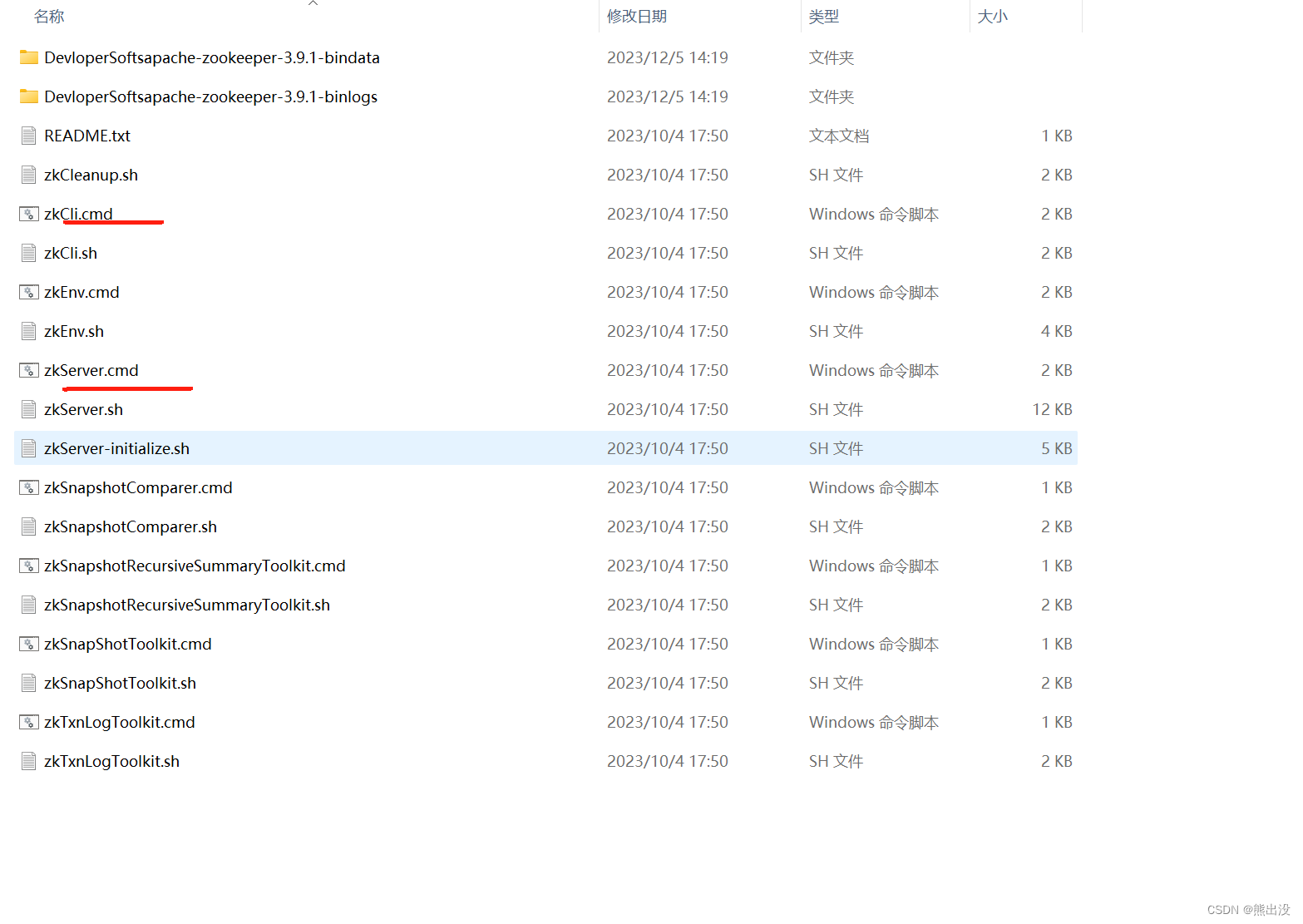Click the sort arrow above the 名称 column

(313, 3)
